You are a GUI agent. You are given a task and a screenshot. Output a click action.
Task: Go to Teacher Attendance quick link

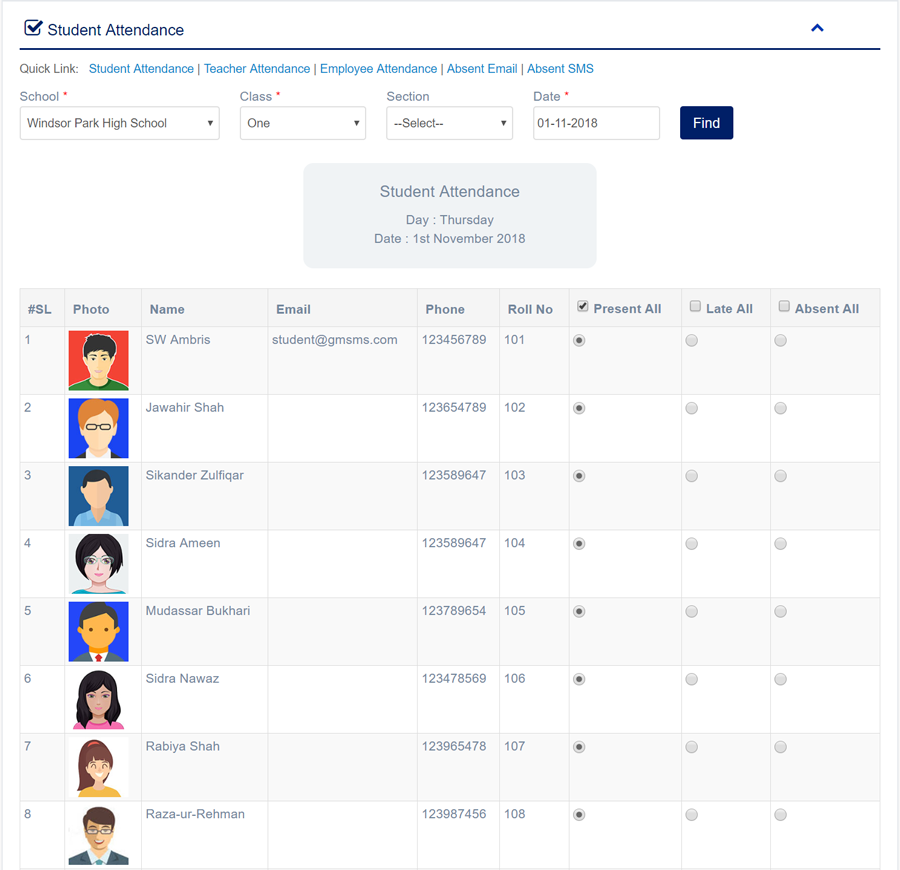pos(257,69)
